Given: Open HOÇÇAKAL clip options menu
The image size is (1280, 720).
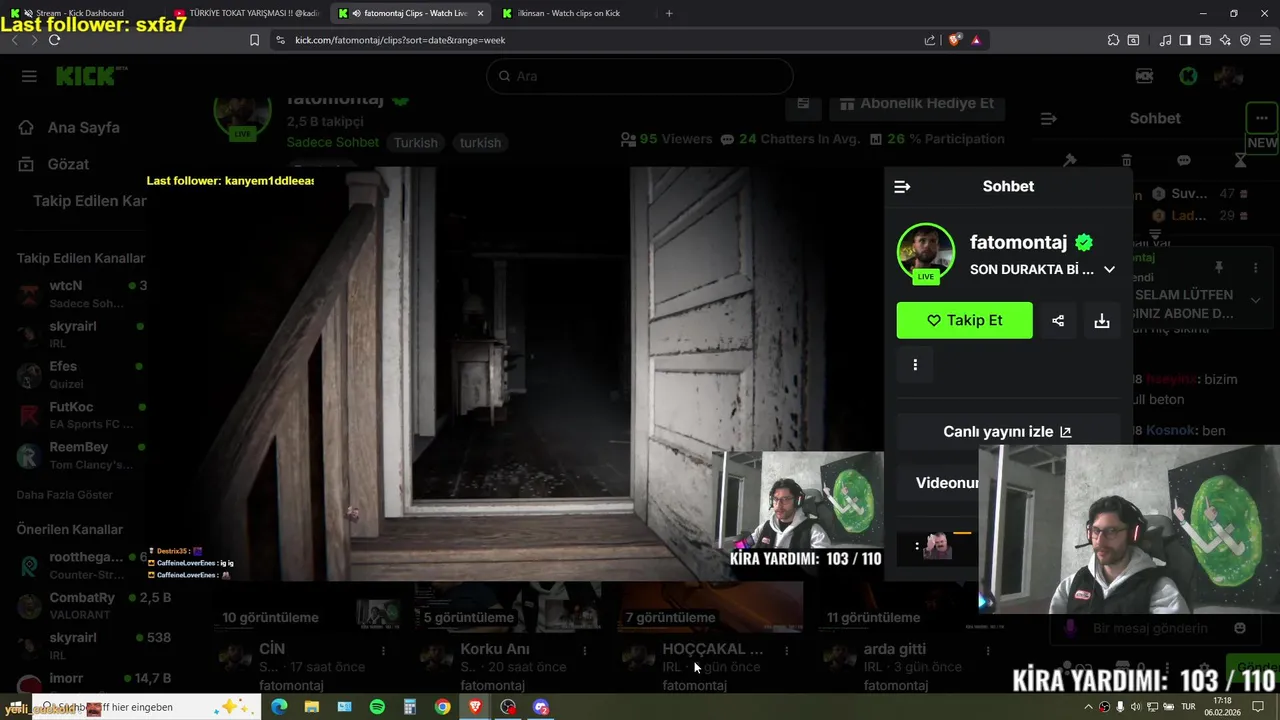Looking at the screenshot, I should point(787,650).
